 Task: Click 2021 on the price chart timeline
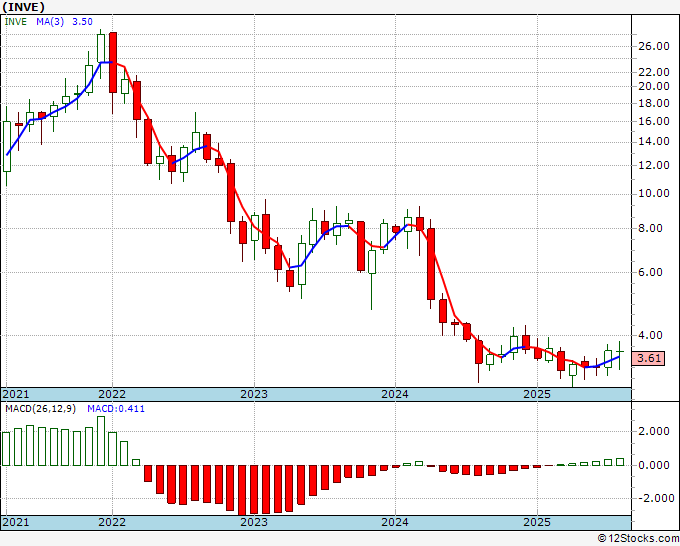point(16,394)
